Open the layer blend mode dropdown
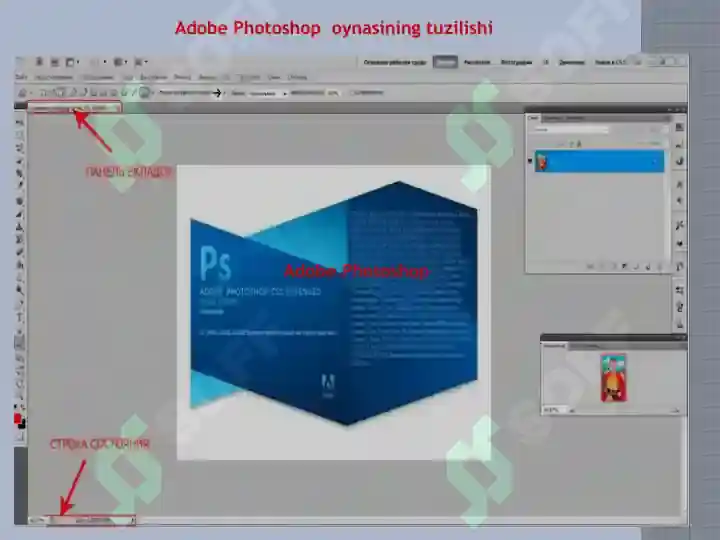This screenshot has height=540, width=720. click(x=571, y=130)
